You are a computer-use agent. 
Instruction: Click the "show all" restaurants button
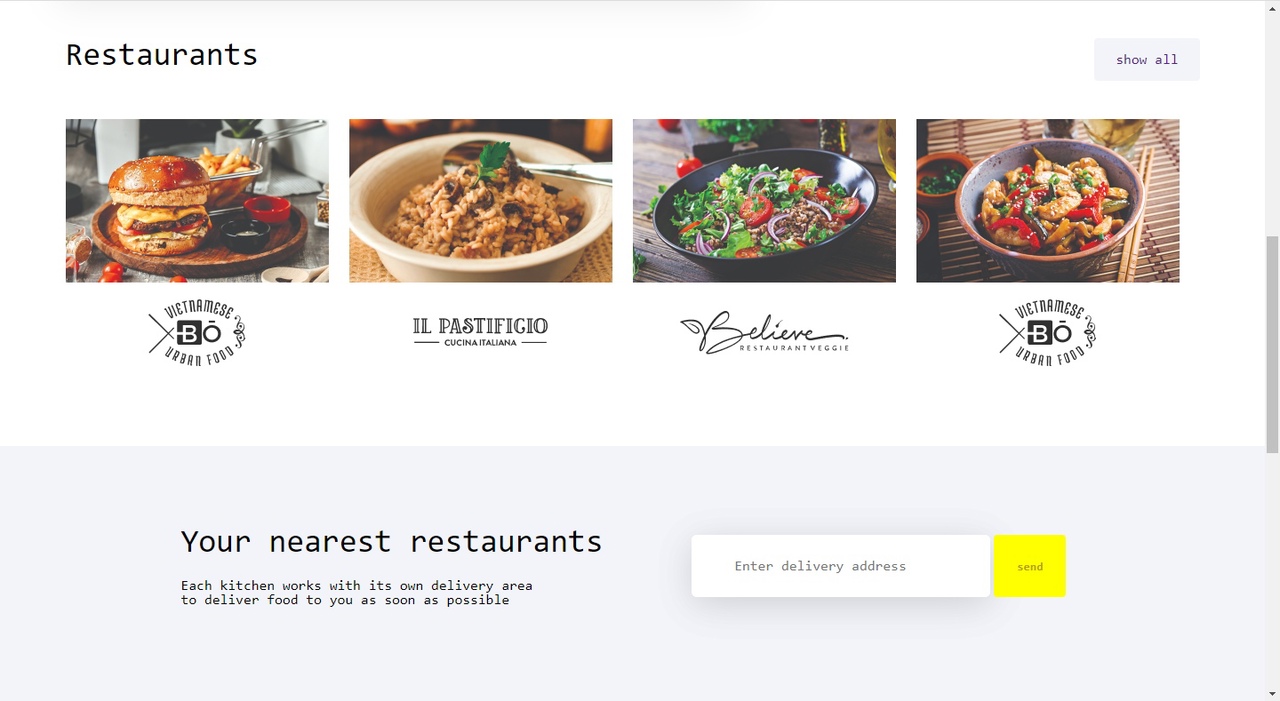(x=1146, y=60)
